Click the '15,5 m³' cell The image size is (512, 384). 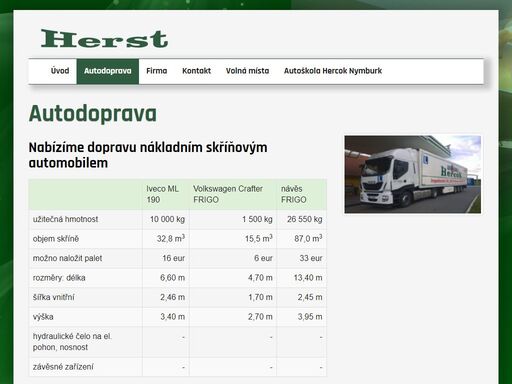233,239
